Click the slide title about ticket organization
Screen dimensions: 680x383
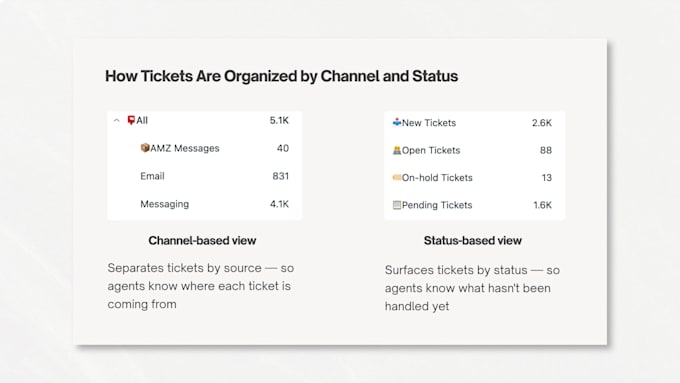pyautogui.click(x=281, y=76)
